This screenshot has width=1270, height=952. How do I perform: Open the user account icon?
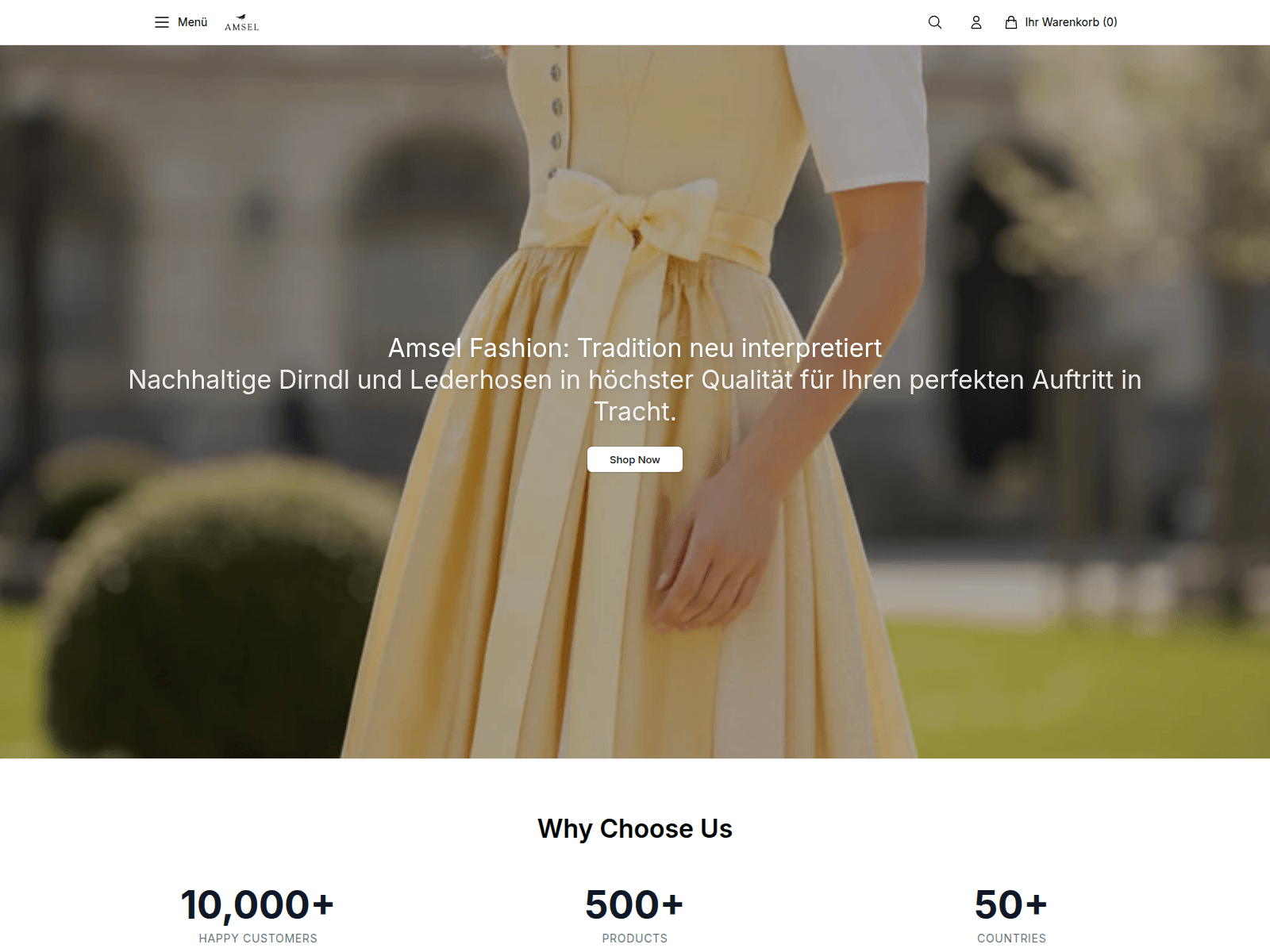click(x=976, y=22)
